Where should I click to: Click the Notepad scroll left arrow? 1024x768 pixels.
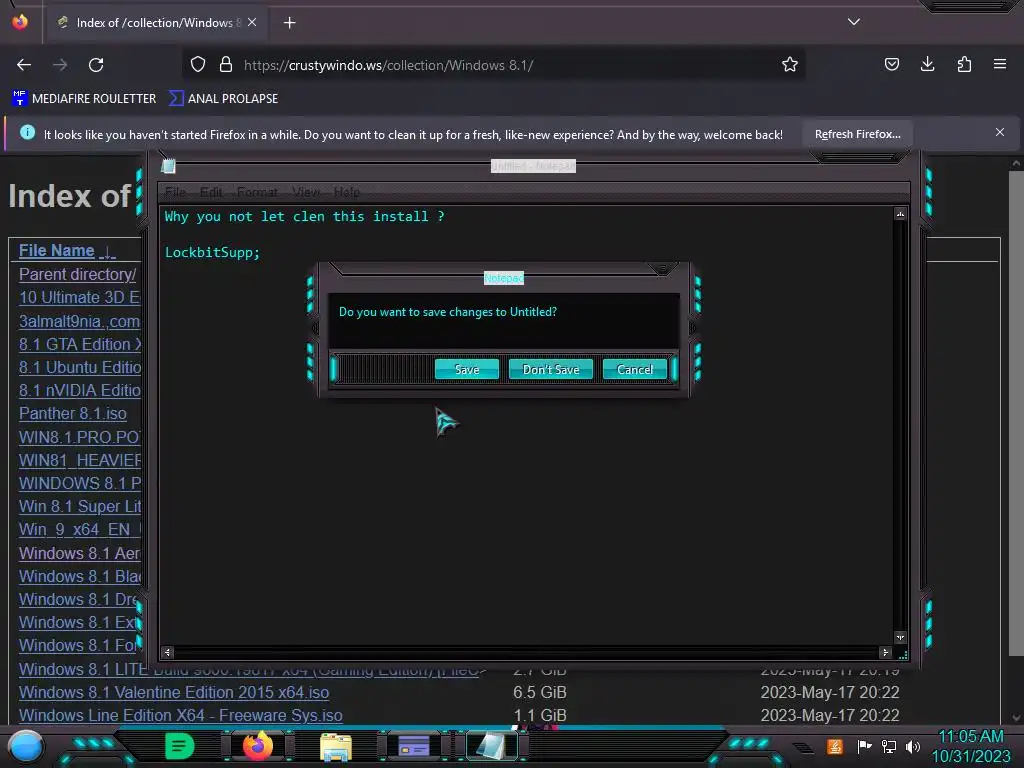tap(167, 652)
